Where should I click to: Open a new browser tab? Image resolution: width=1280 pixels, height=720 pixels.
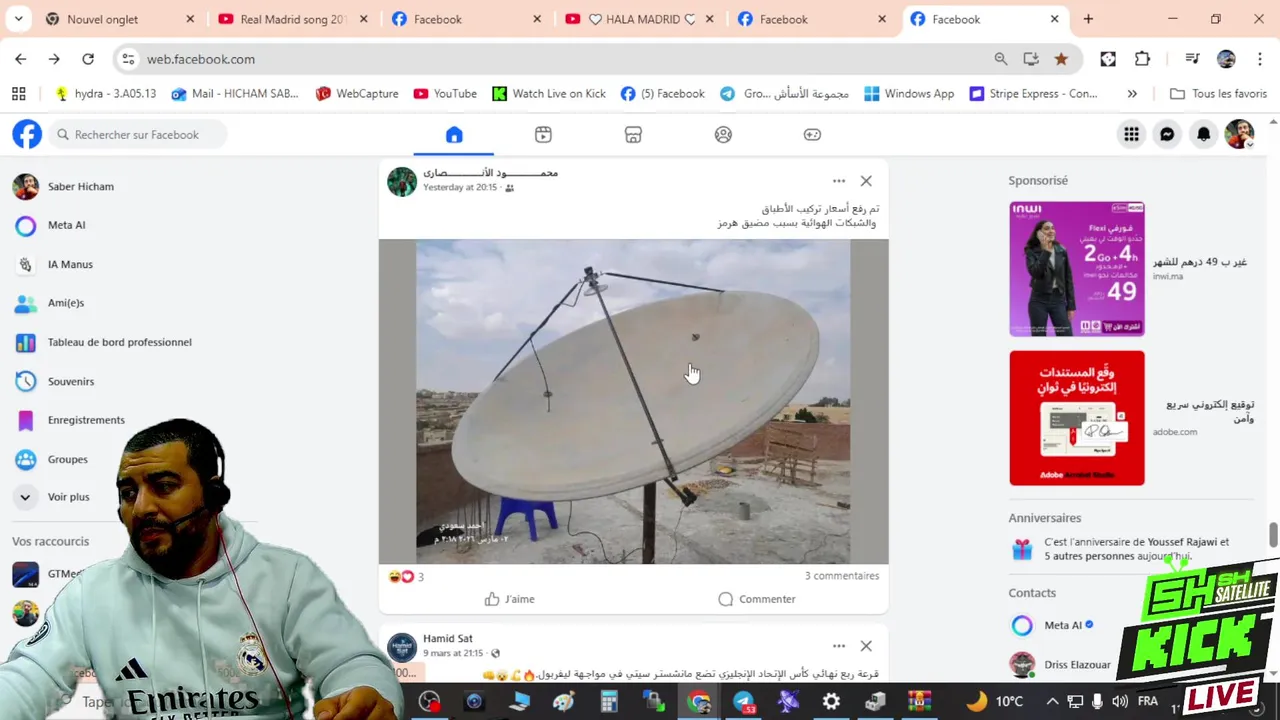[x=1088, y=19]
